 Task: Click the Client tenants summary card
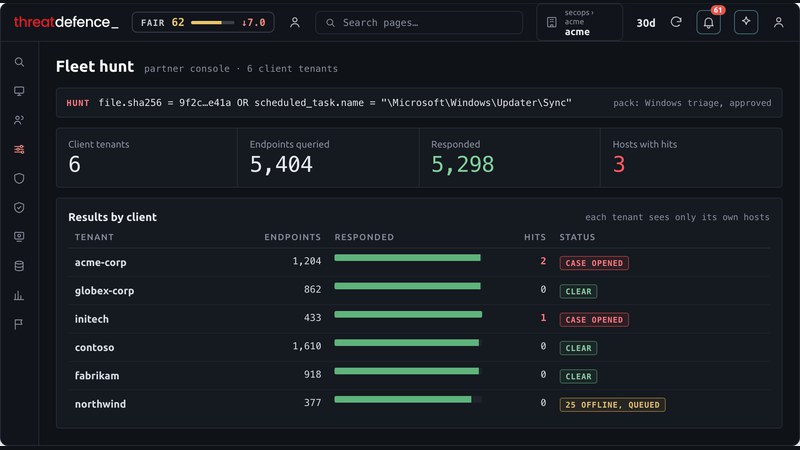[x=146, y=157]
